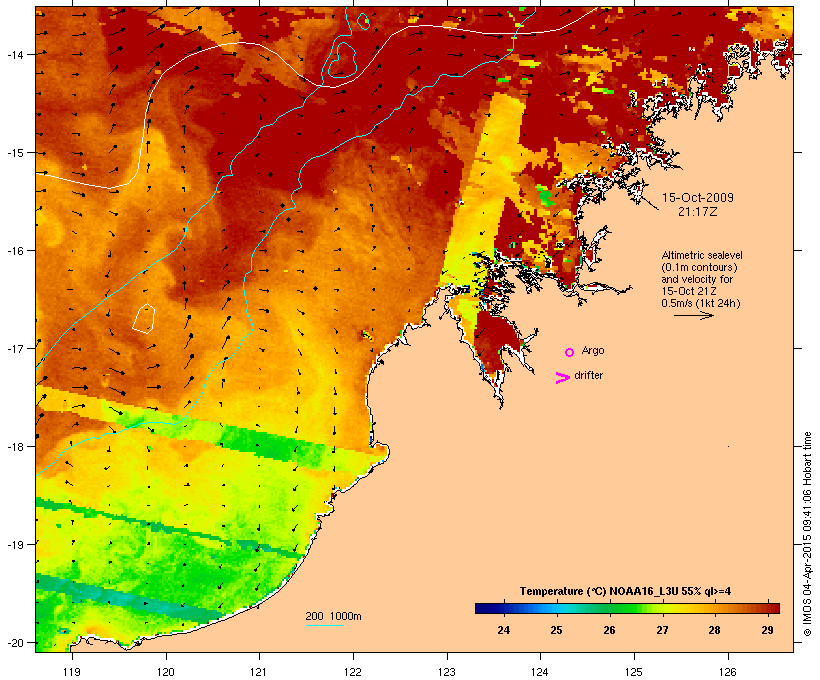Click the IMOS copyright timestamp text
Viewport: 820px width, 680px height.
(x=807, y=534)
